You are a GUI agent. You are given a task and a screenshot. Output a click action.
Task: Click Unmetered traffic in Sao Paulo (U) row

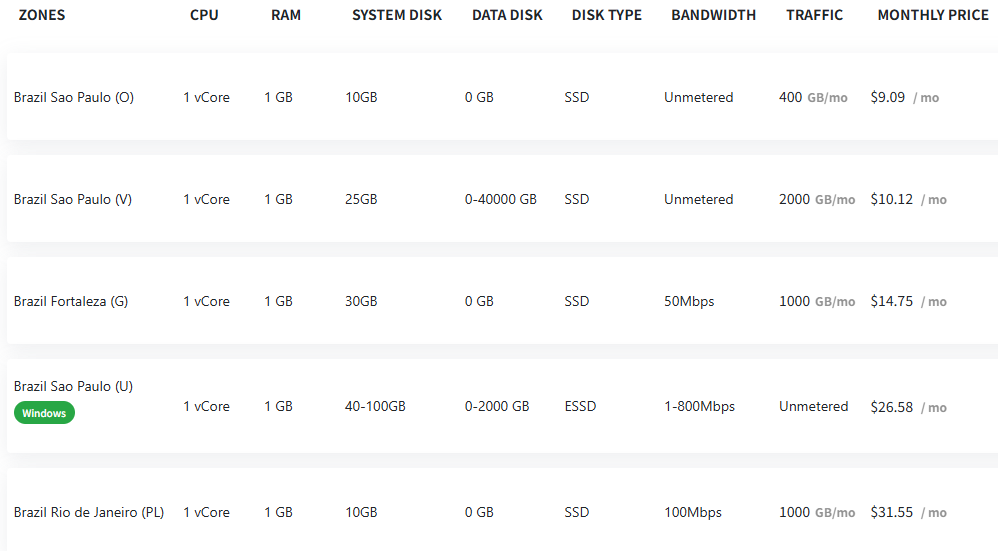[x=813, y=407]
